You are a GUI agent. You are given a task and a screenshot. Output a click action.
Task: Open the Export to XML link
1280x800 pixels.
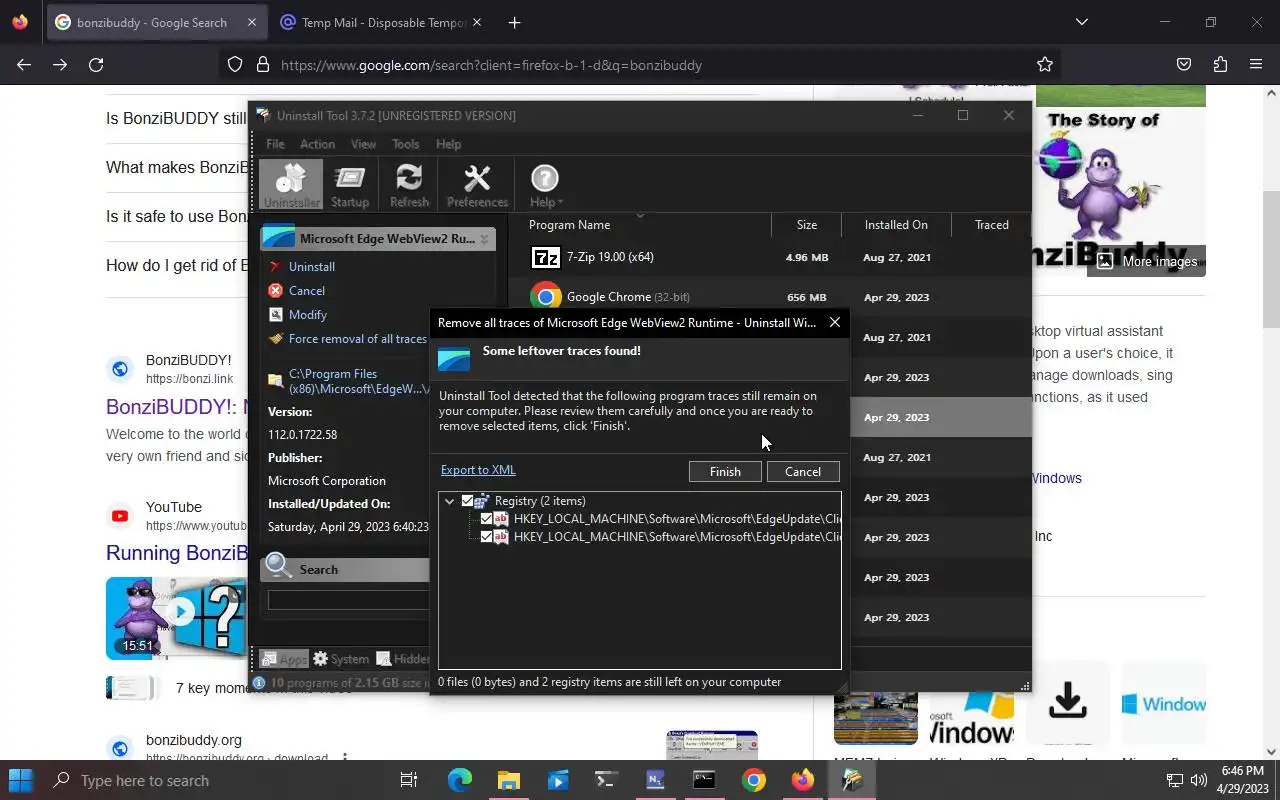[478, 470]
